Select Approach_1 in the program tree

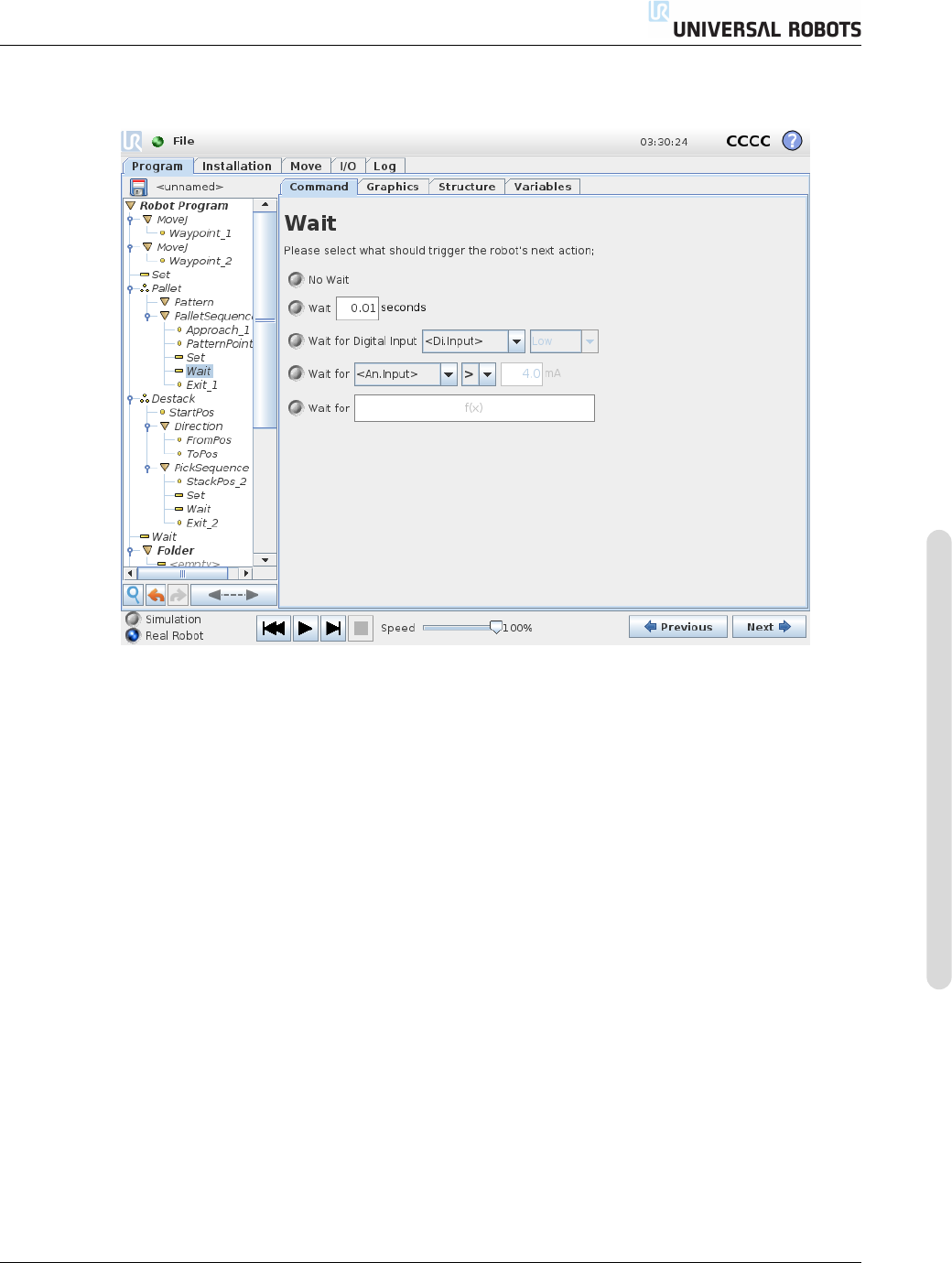click(x=218, y=330)
